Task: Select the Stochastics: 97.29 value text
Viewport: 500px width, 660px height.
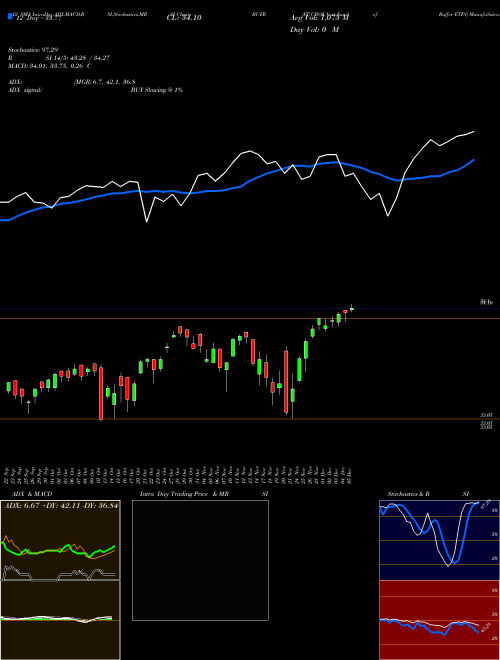Action: click(31, 50)
